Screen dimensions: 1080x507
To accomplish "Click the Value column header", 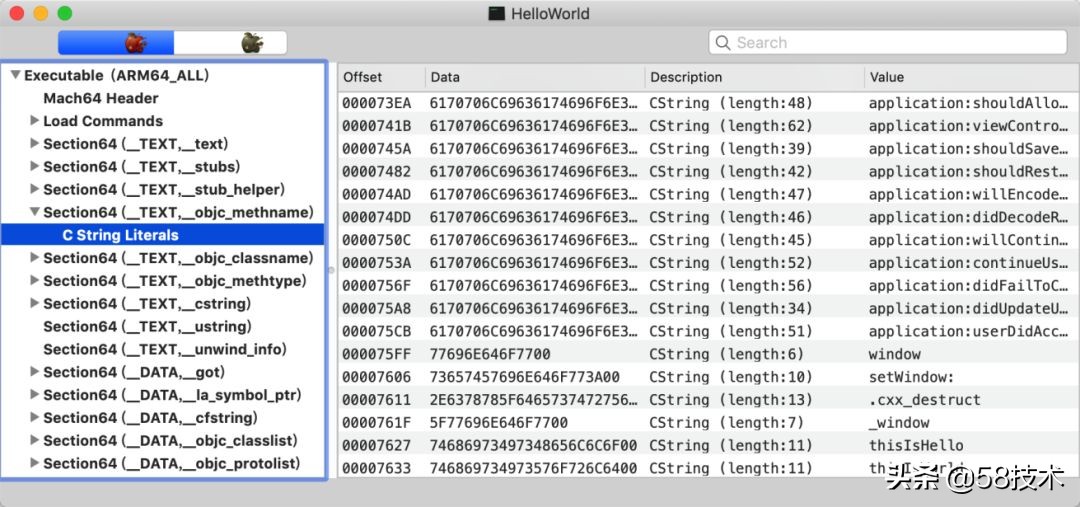I will (972, 77).
